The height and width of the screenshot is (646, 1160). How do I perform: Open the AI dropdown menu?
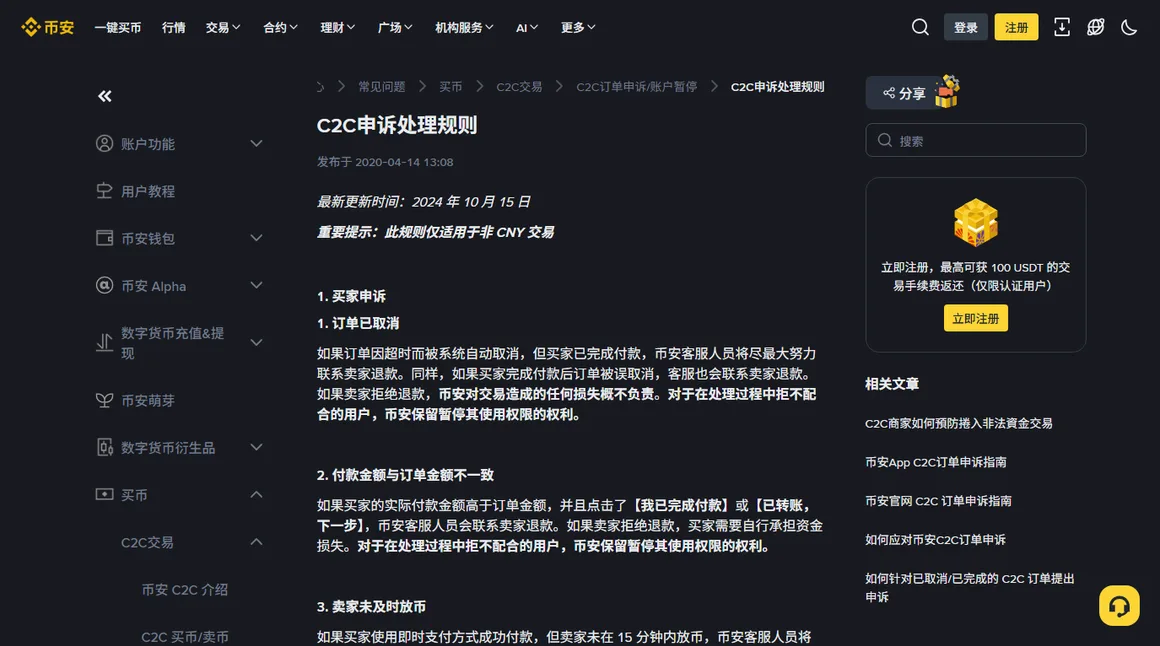click(527, 27)
